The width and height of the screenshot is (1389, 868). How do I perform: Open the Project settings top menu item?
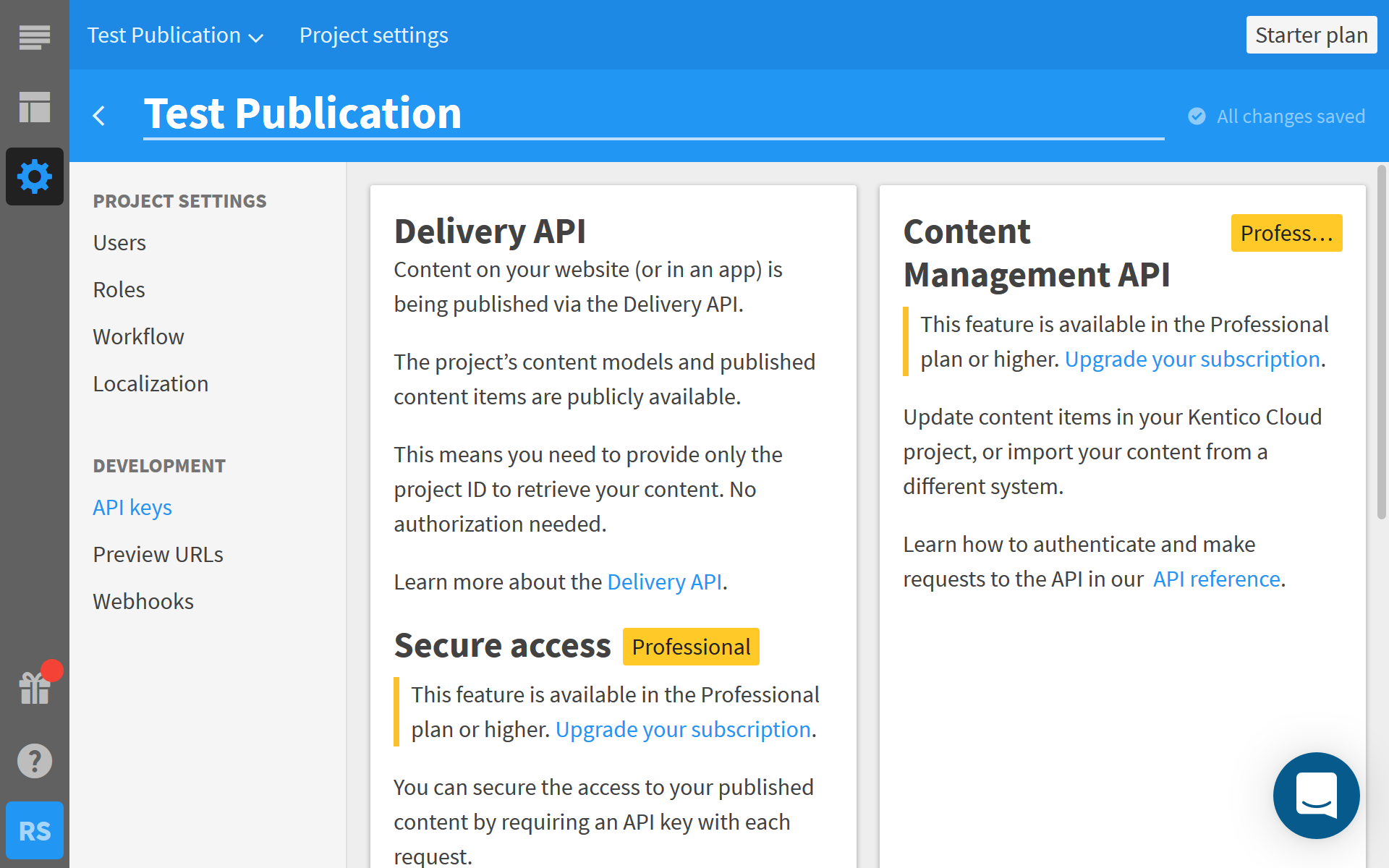(x=373, y=35)
